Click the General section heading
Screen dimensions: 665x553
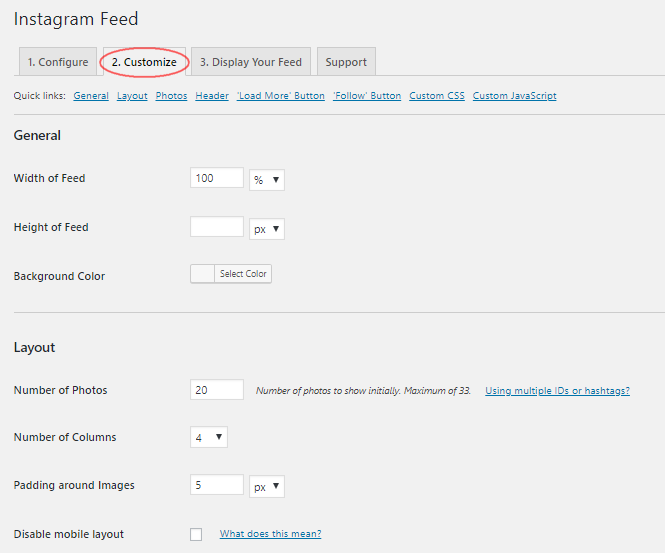[37, 135]
